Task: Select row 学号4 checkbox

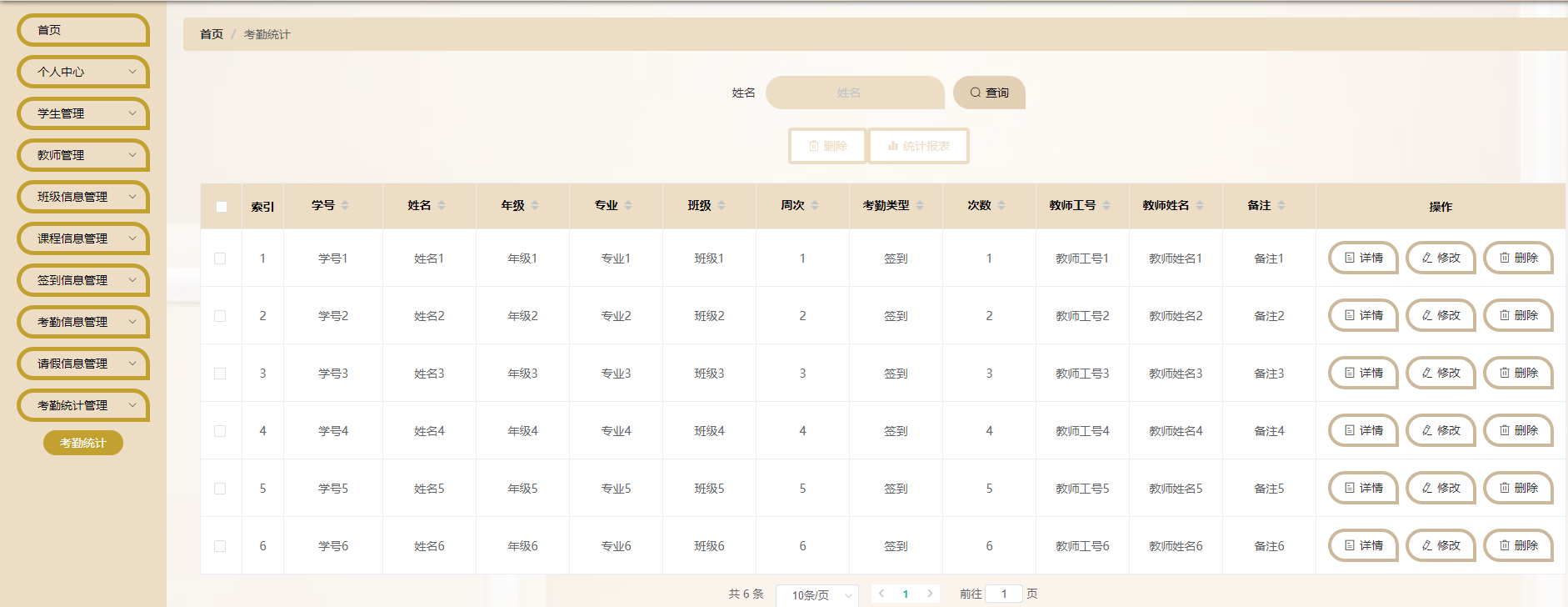Action: click(220, 431)
